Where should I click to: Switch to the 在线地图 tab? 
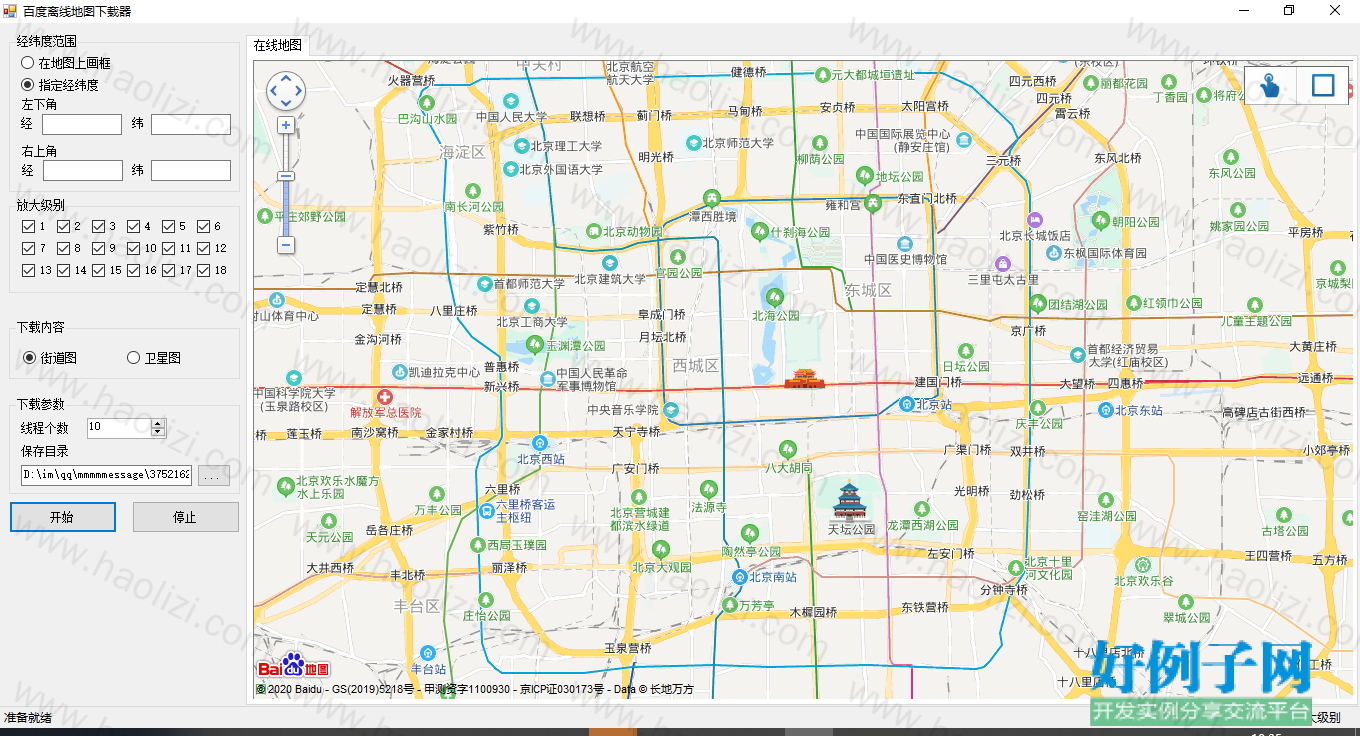(277, 45)
